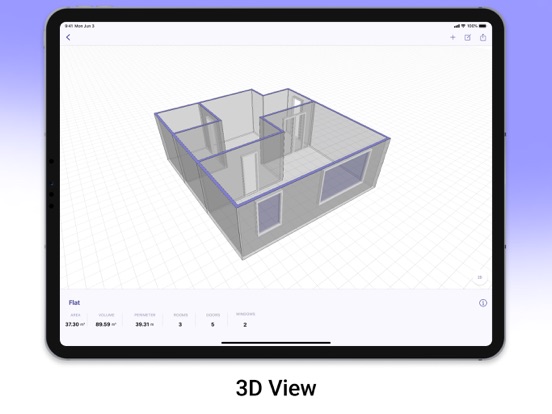This screenshot has height=414, width=552.
Task: Tap the home indicator bar
Action: (276, 342)
